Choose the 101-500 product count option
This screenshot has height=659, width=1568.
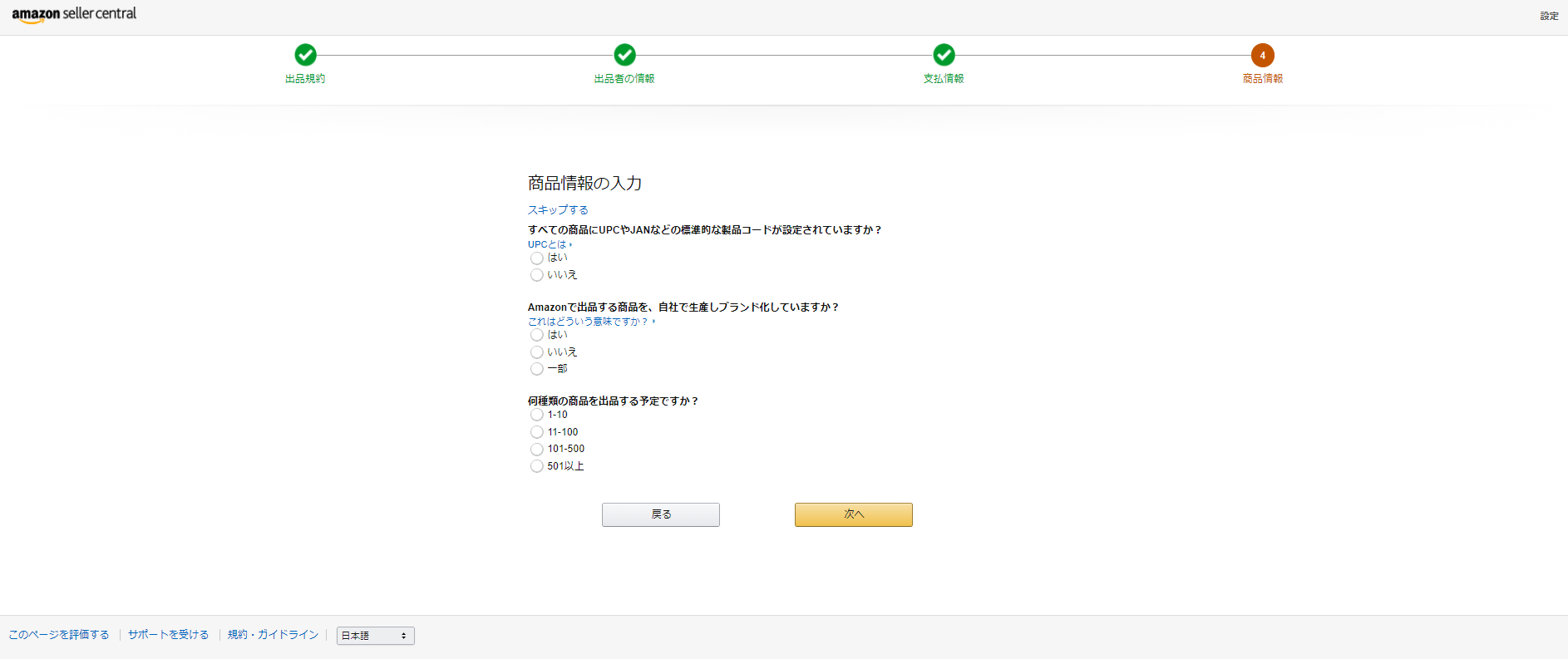(x=537, y=449)
